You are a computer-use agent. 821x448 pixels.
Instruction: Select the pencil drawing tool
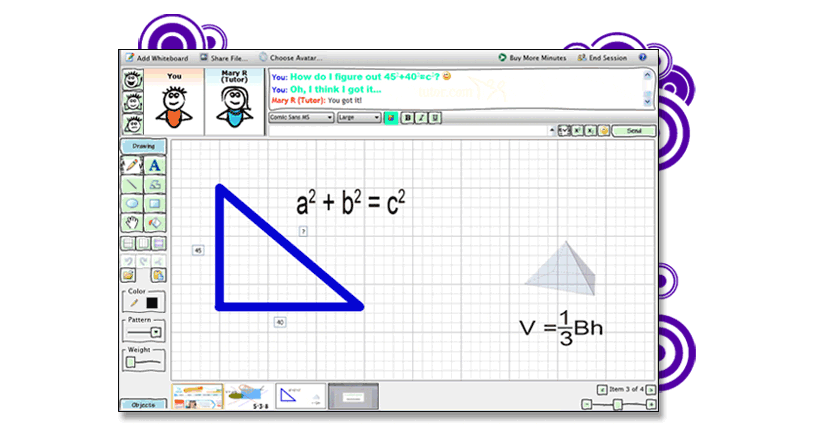(131, 165)
